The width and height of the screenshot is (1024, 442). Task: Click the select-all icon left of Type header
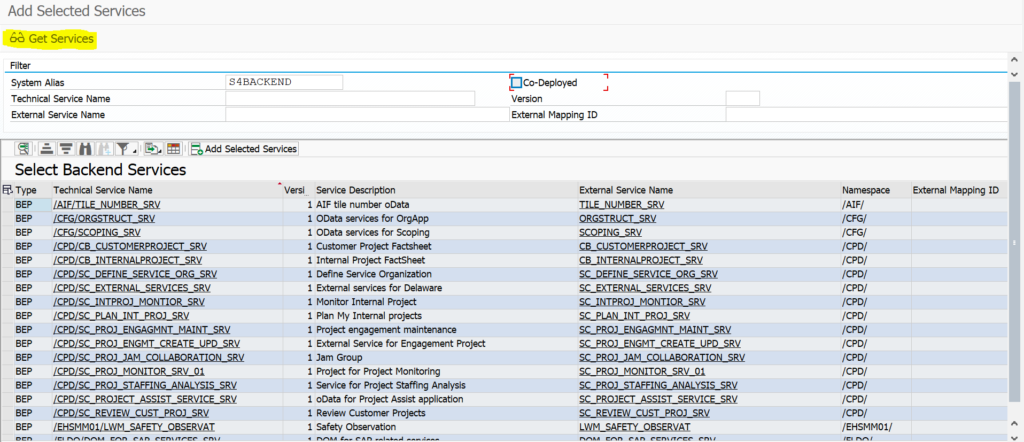tap(7, 190)
